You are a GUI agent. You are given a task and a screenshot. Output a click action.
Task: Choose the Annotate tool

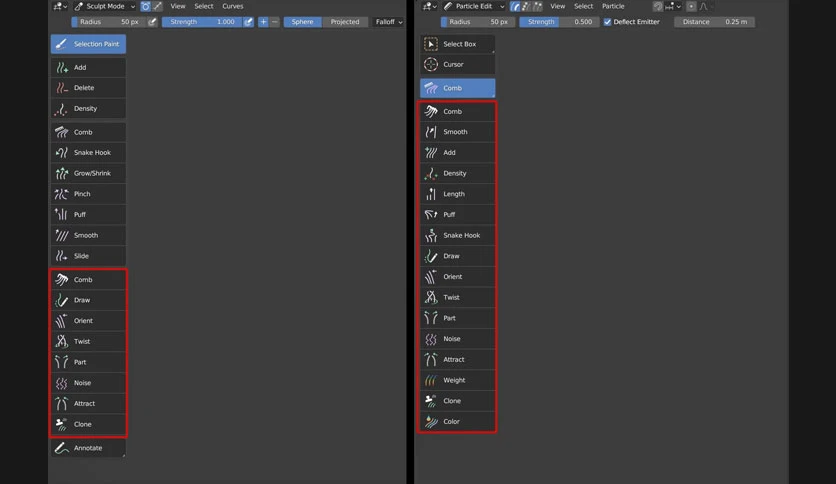89,448
